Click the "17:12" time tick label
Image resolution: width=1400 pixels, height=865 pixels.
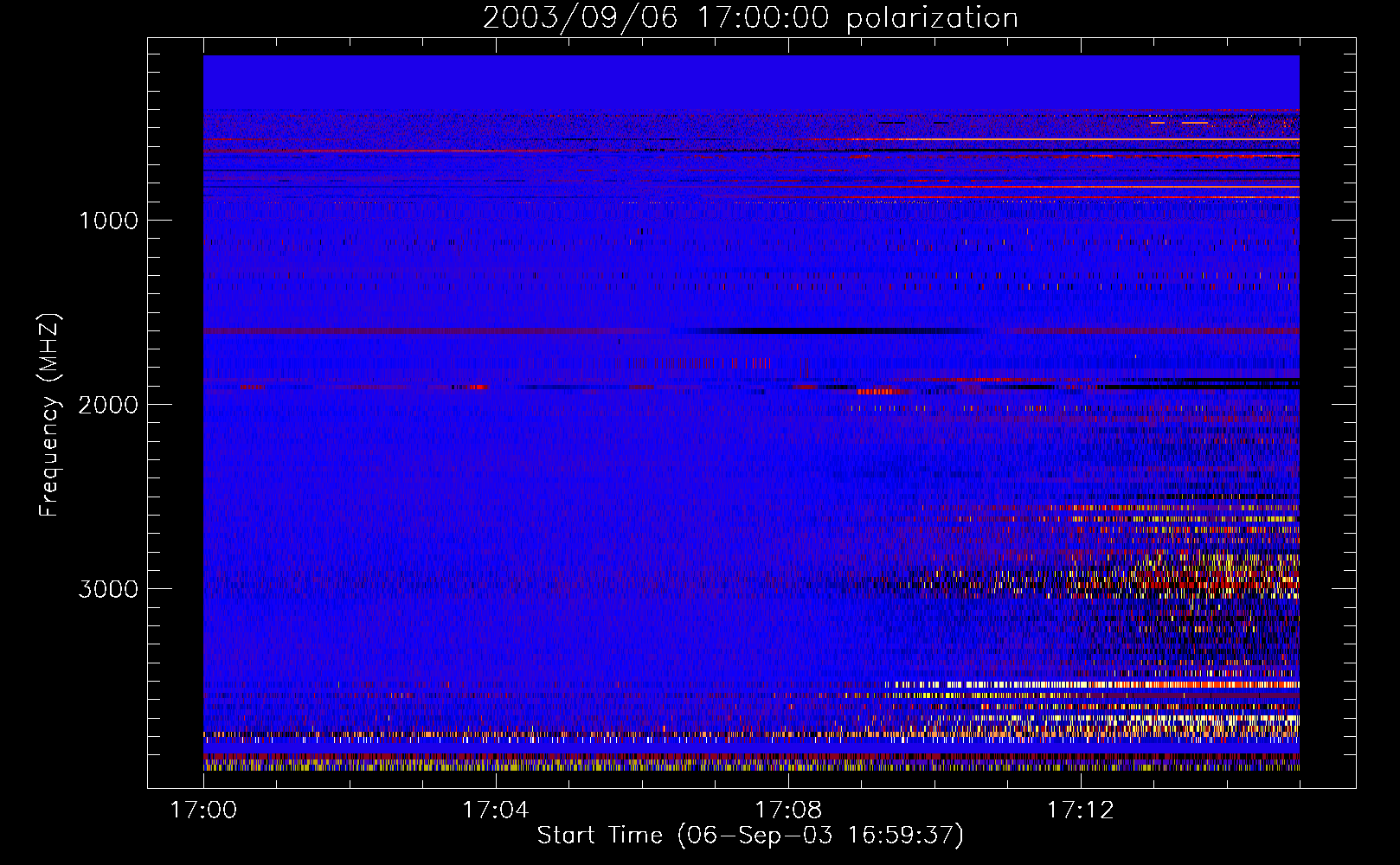pyautogui.click(x=1081, y=811)
